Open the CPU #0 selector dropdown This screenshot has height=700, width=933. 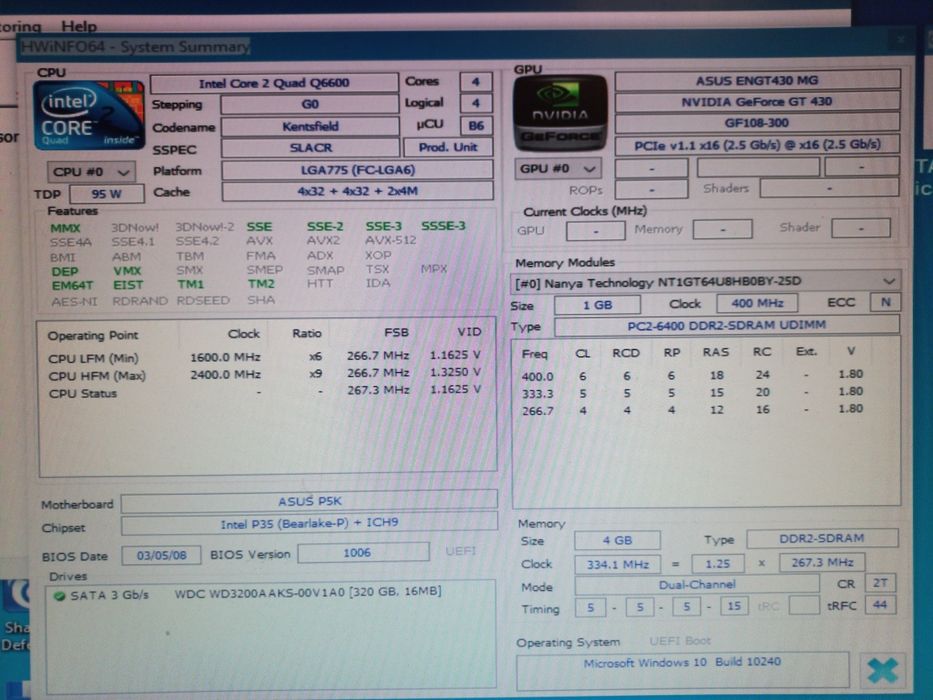coord(91,172)
